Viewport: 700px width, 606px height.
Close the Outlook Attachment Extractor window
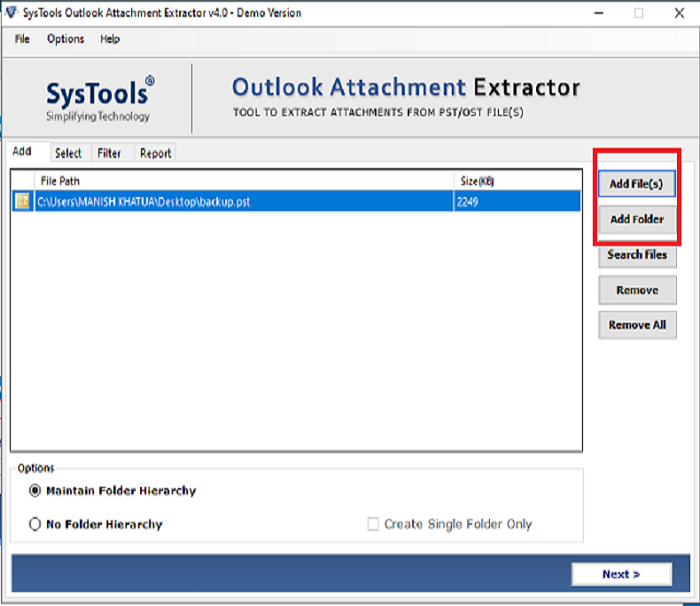tap(679, 13)
